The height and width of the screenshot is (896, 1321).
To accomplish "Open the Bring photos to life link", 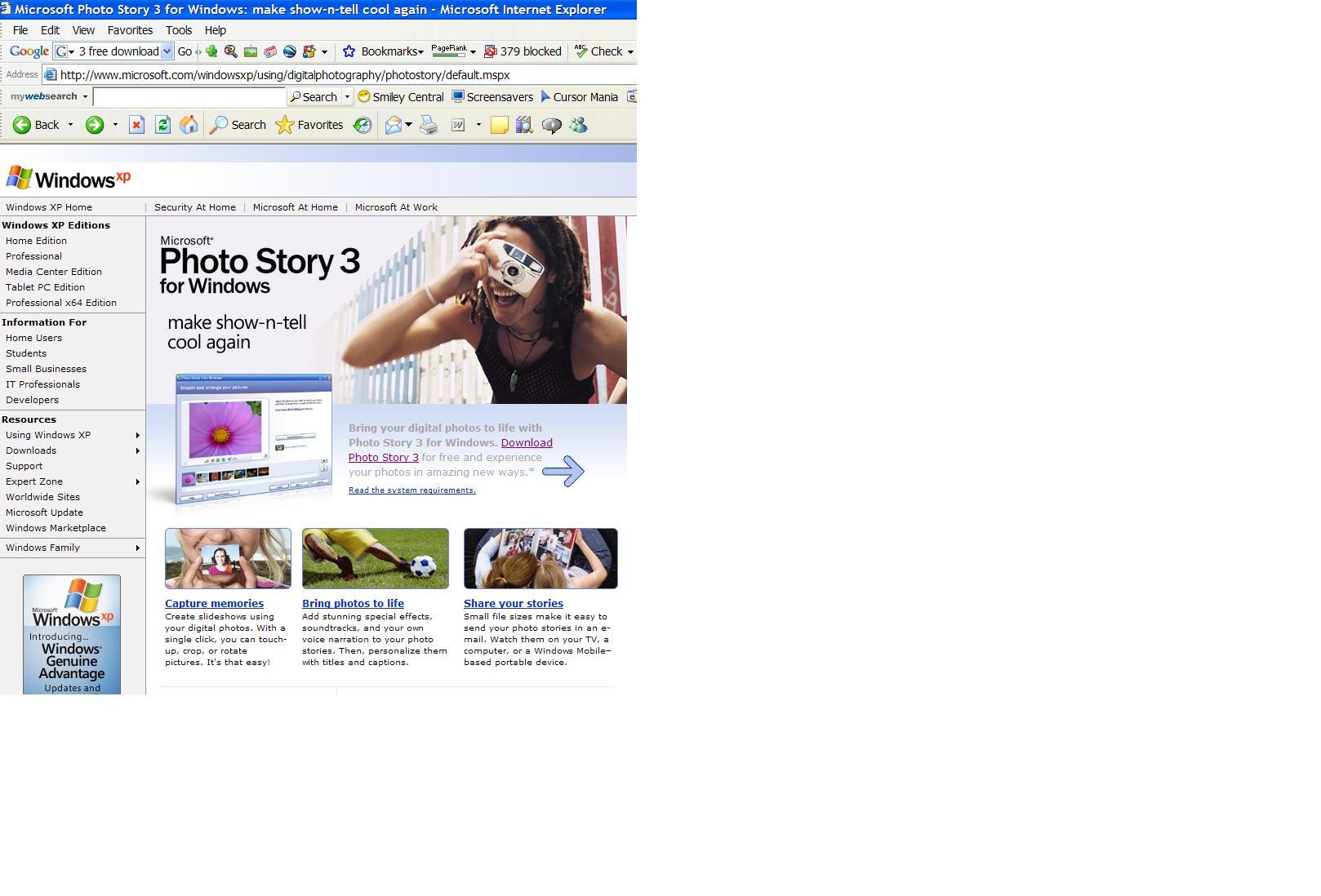I will tap(353, 604).
